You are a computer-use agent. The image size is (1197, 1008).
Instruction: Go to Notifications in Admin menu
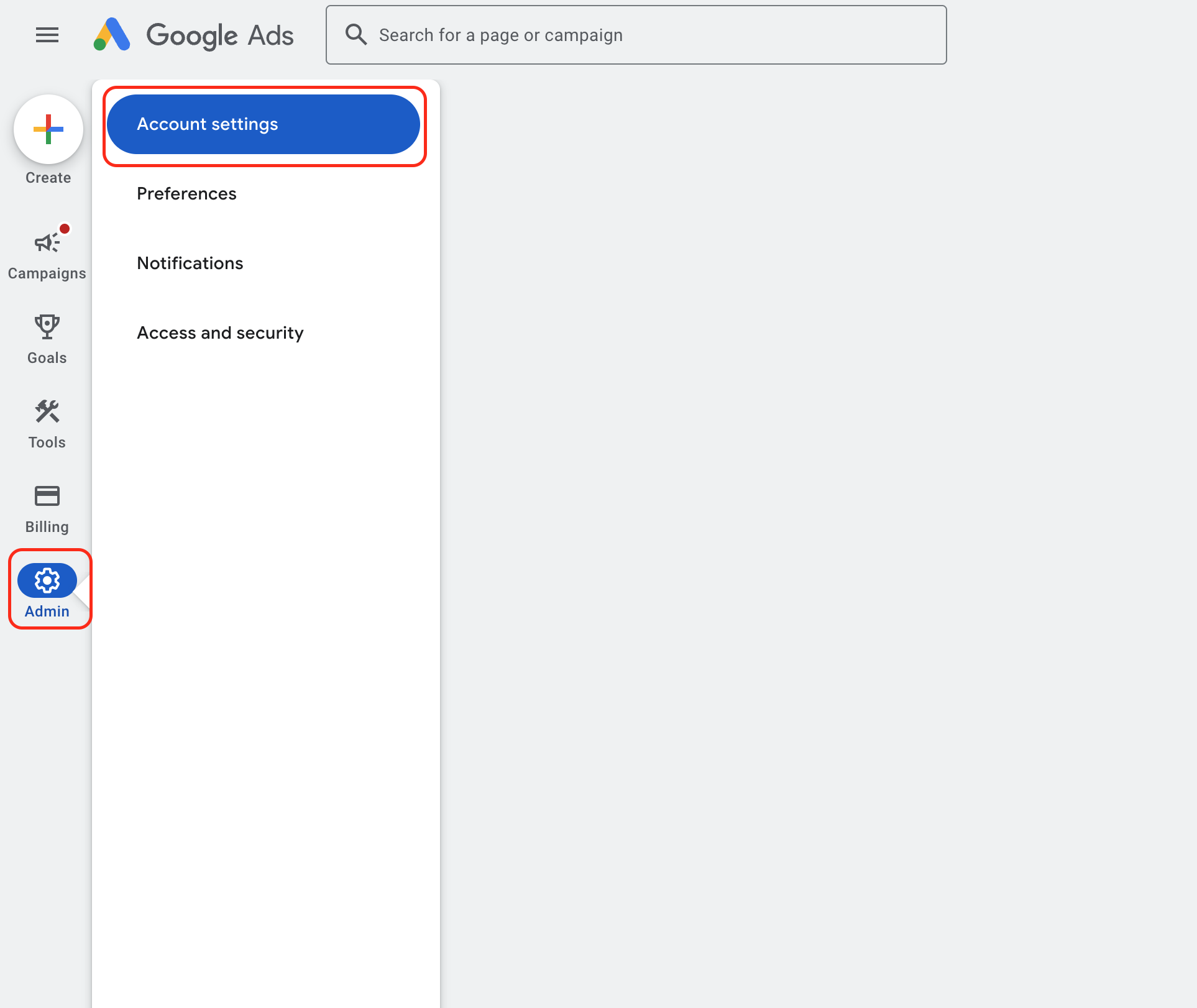point(190,263)
